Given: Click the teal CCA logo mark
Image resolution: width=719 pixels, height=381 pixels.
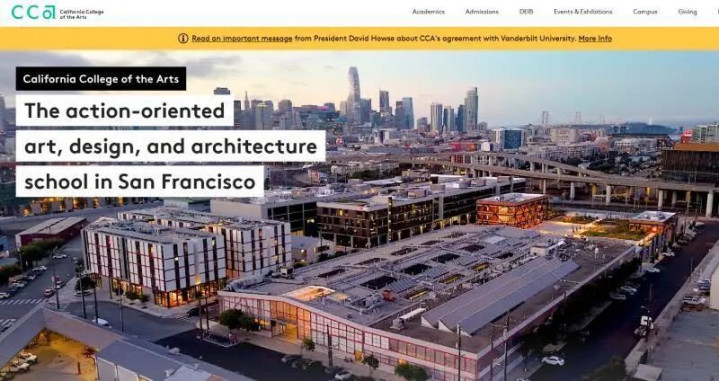Looking at the screenshot, I should point(33,12).
